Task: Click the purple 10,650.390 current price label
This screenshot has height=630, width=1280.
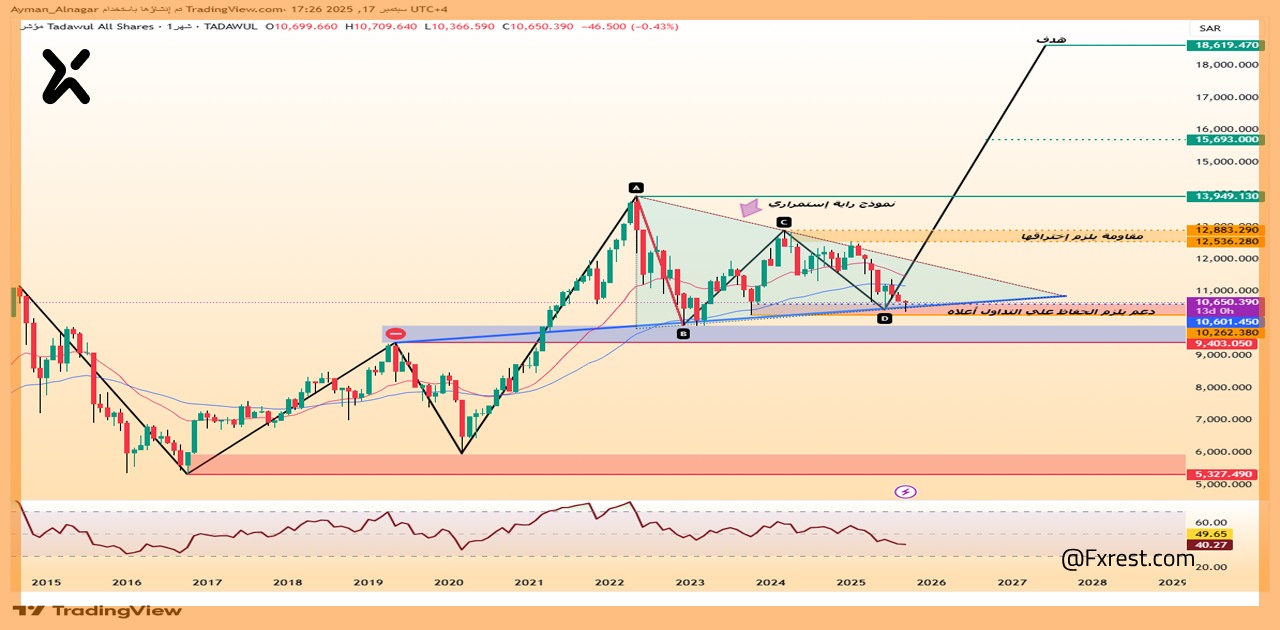Action: point(1222,302)
